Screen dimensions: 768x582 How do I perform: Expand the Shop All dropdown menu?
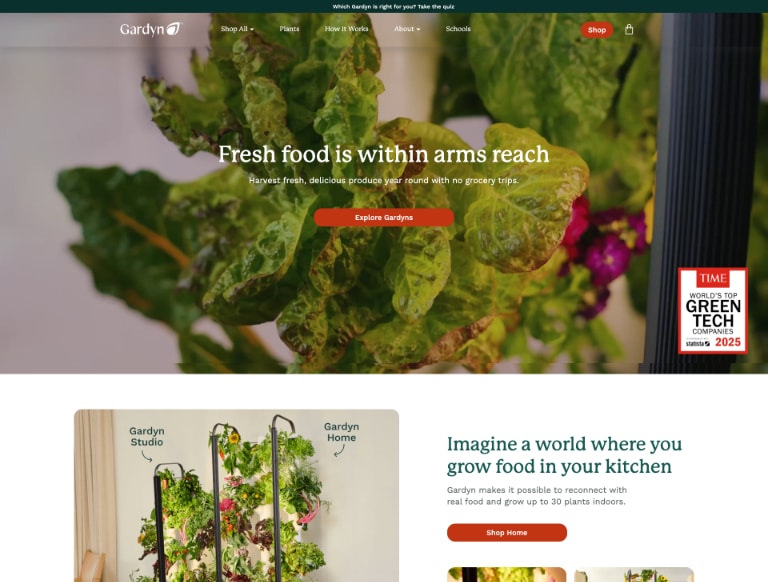pyautogui.click(x=237, y=29)
